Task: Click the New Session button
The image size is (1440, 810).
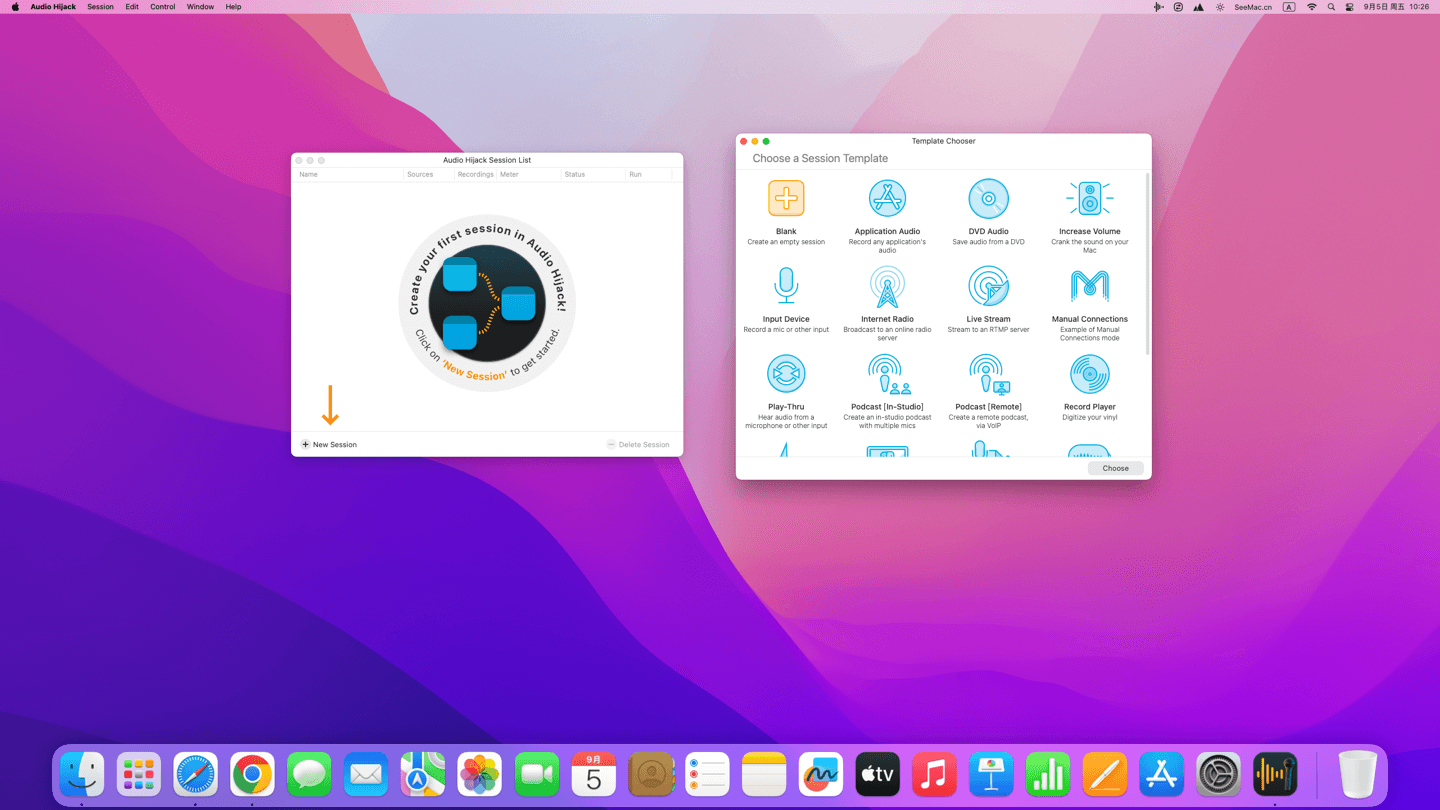Action: click(329, 444)
